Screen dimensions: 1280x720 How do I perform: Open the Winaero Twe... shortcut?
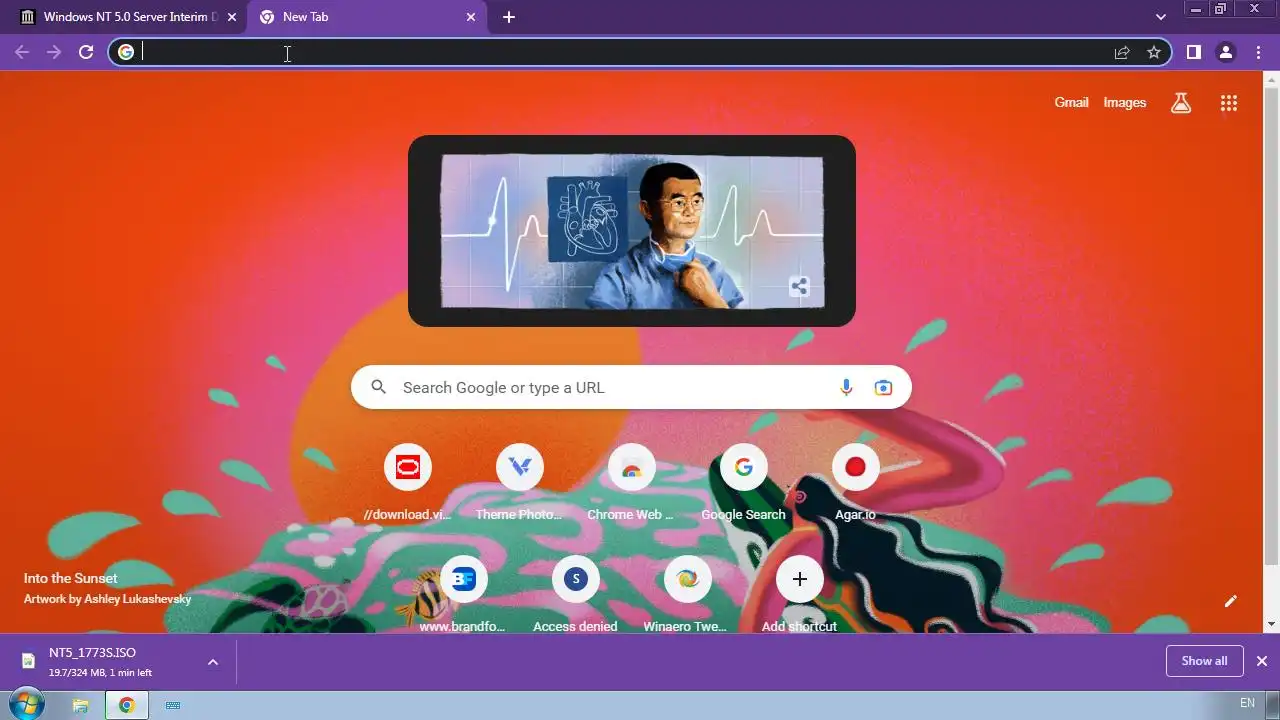tap(688, 595)
